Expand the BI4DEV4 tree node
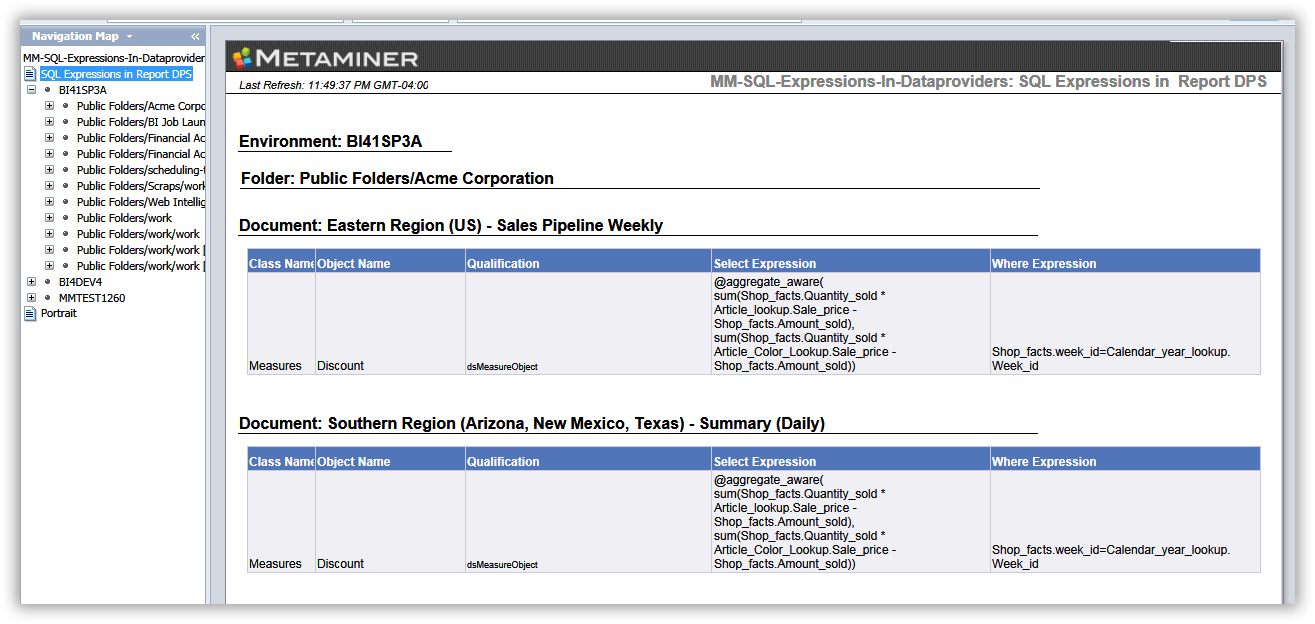 click(x=31, y=281)
